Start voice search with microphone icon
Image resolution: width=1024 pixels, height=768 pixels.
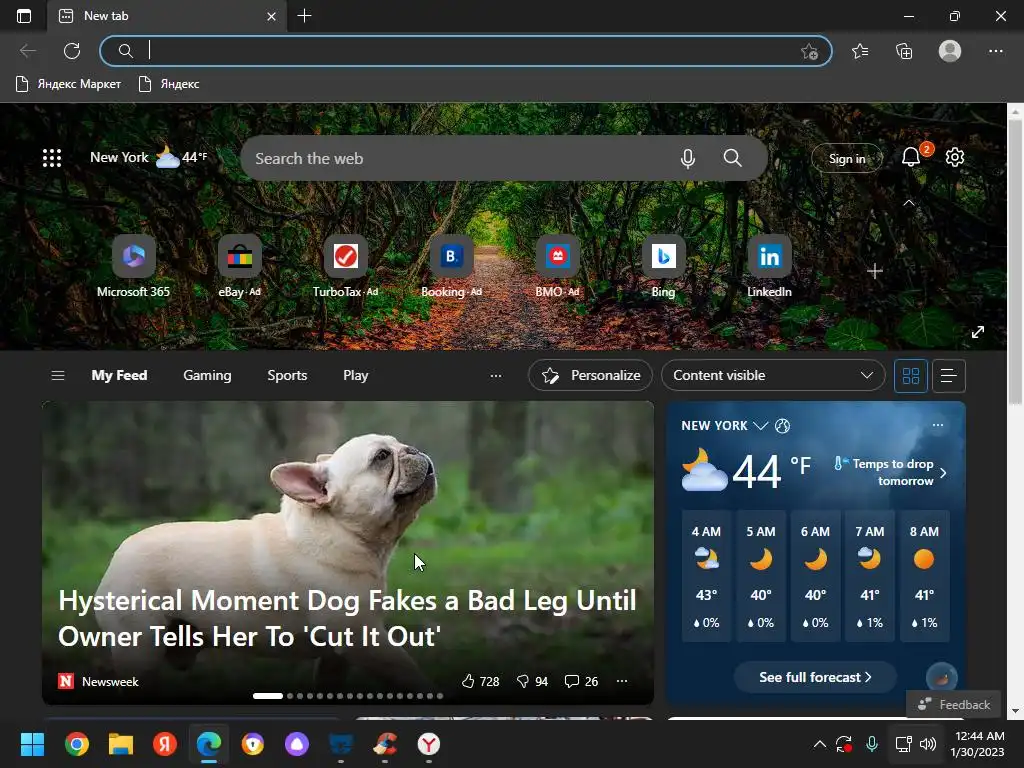point(688,158)
